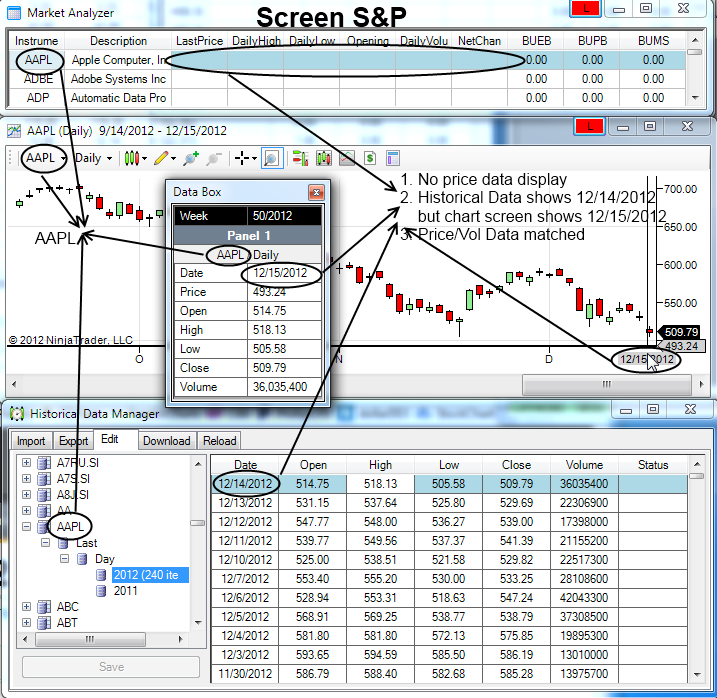Open chart Properties icon in toolbar
The height and width of the screenshot is (698, 717).
coord(393,158)
